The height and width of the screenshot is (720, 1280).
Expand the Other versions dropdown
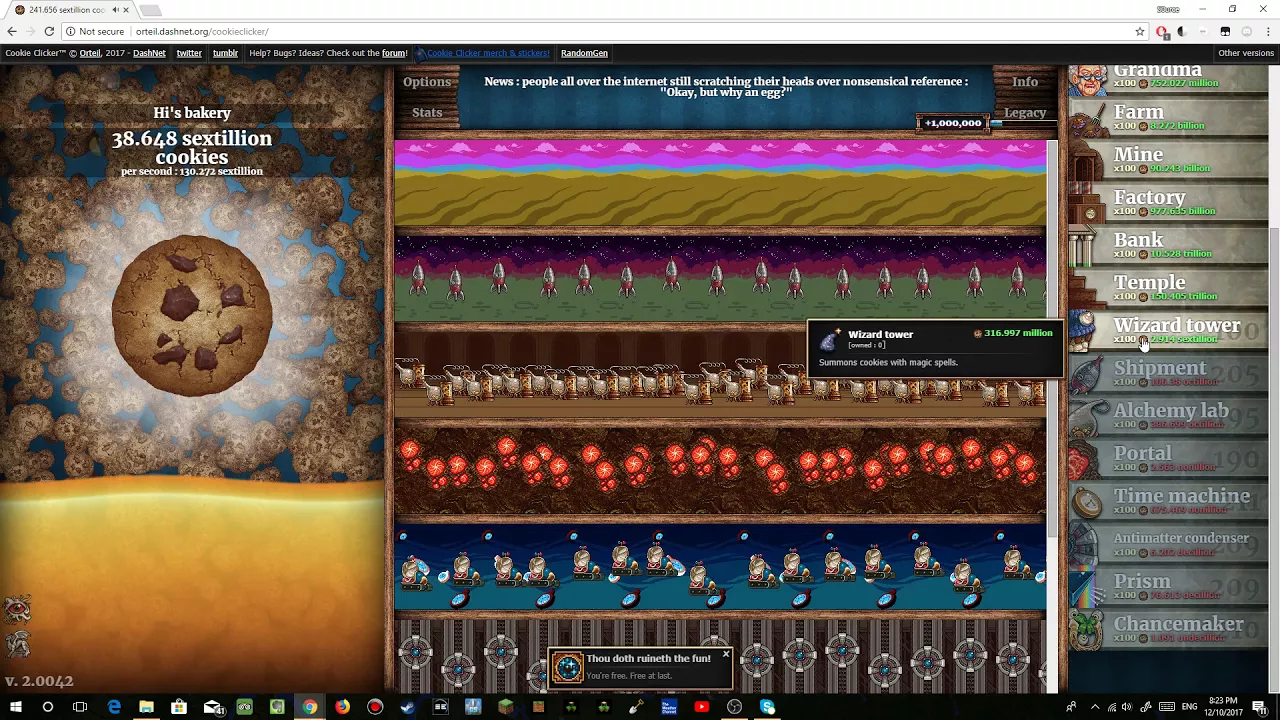(x=1246, y=53)
